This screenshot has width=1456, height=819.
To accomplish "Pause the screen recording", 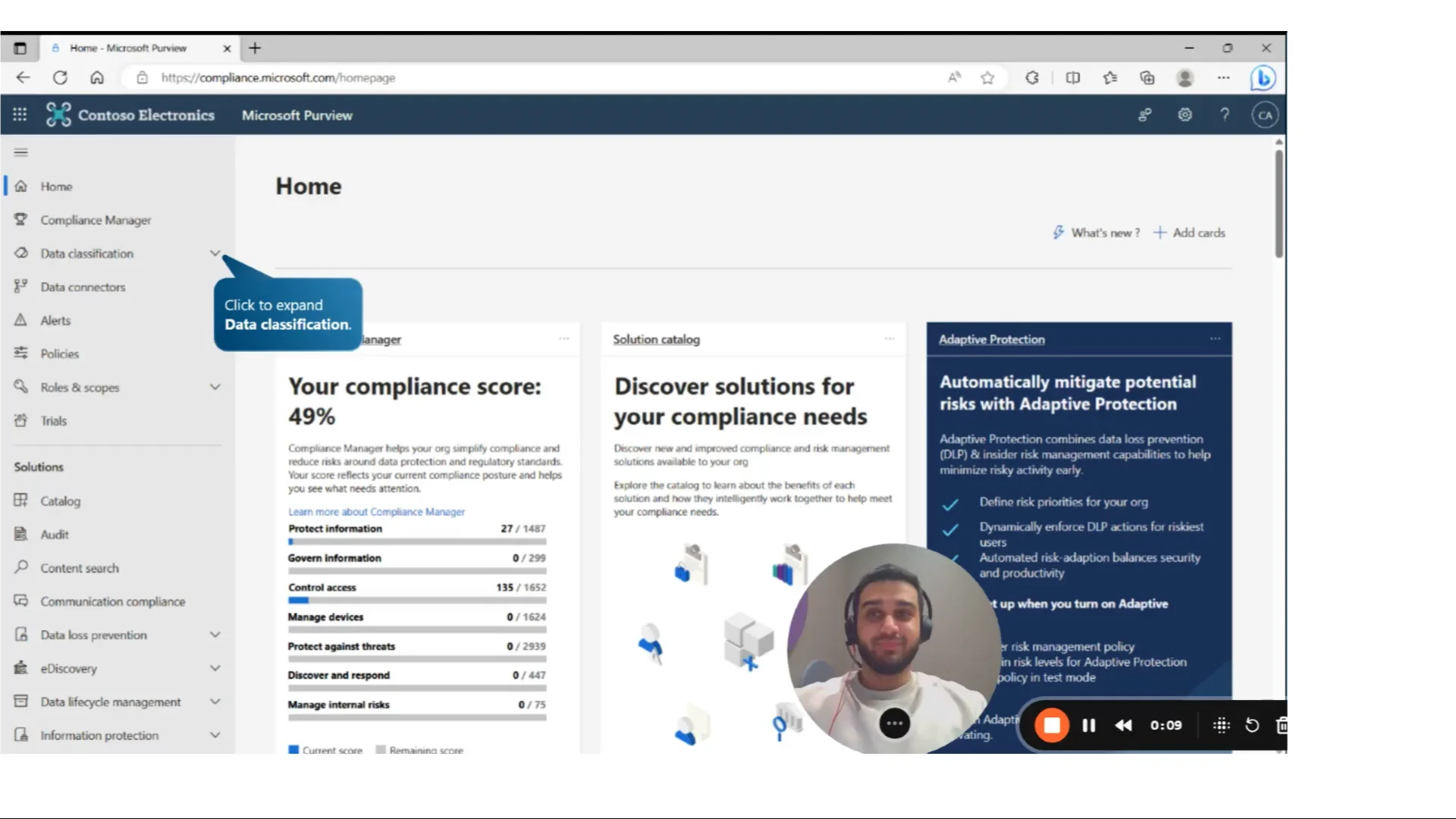I will [x=1088, y=725].
